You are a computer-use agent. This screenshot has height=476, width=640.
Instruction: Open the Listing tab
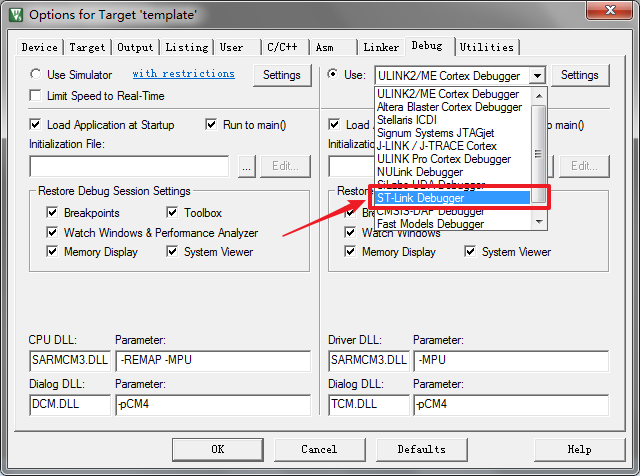coord(187,47)
